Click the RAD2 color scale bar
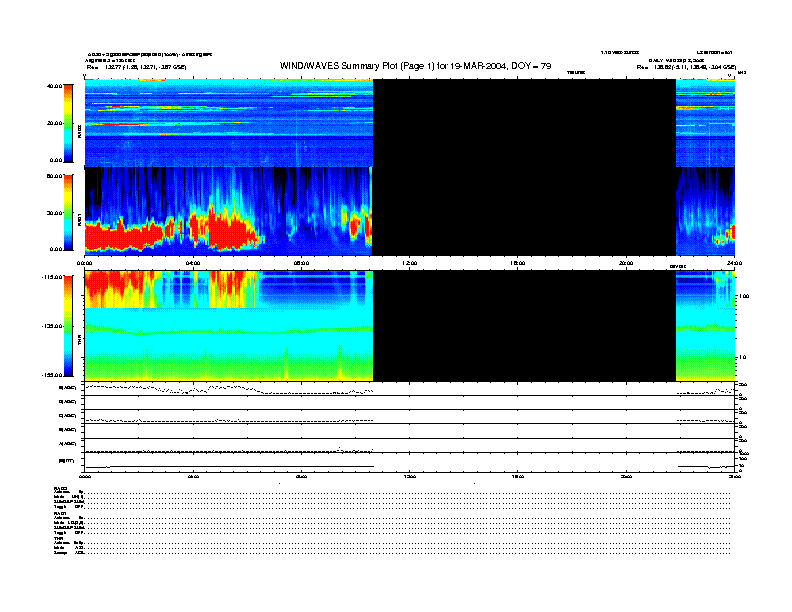Image resolution: width=792 pixels, height=612 pixels. (x=69, y=123)
